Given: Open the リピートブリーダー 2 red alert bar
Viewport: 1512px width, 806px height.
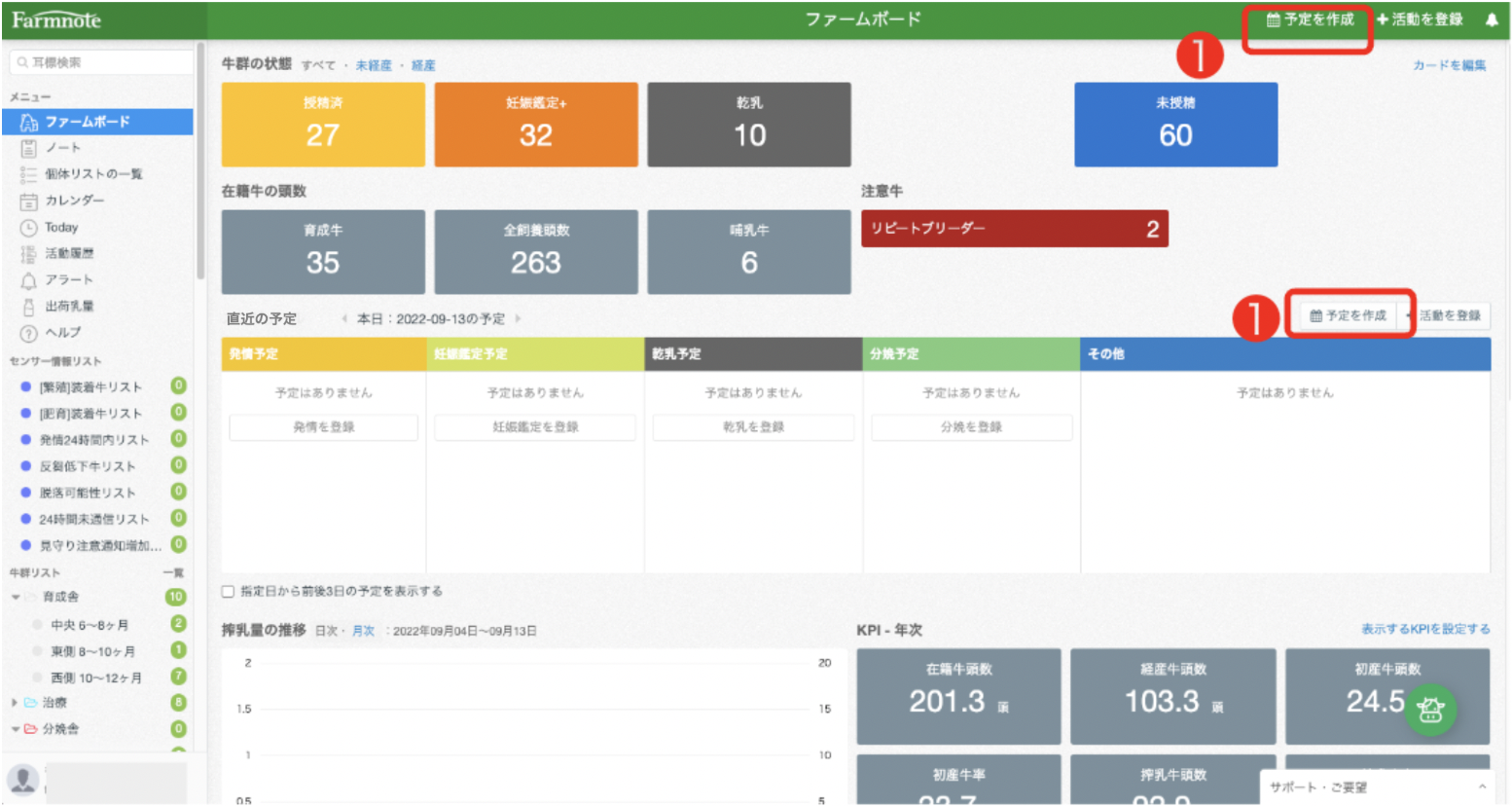Looking at the screenshot, I should point(1015,229).
